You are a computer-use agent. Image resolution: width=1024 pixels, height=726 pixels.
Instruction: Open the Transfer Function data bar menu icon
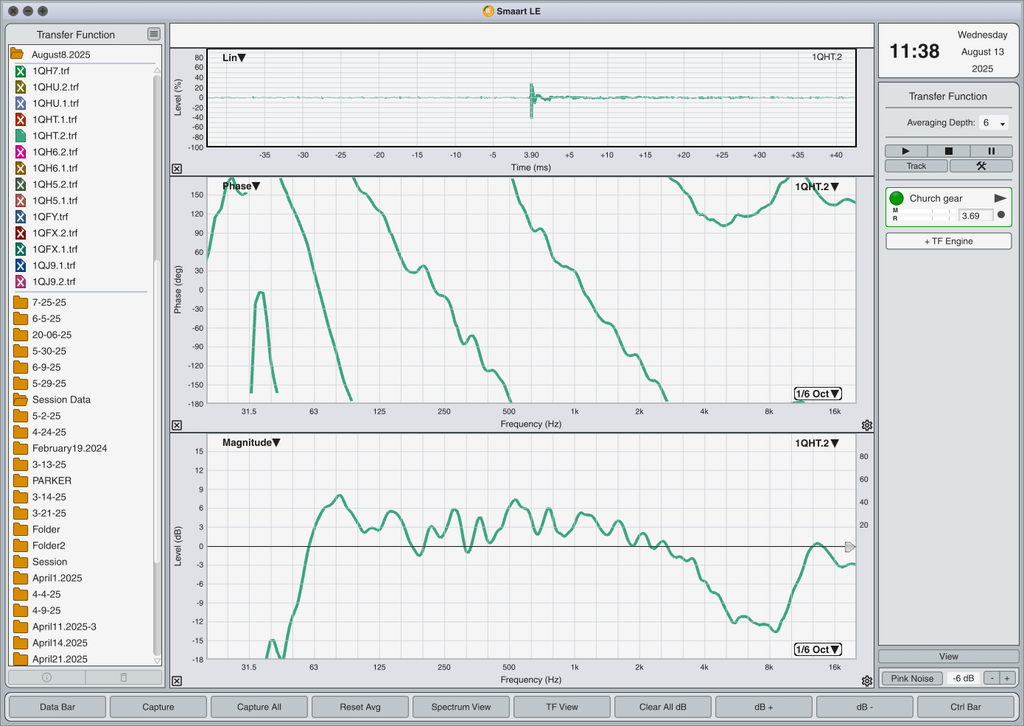tap(153, 34)
